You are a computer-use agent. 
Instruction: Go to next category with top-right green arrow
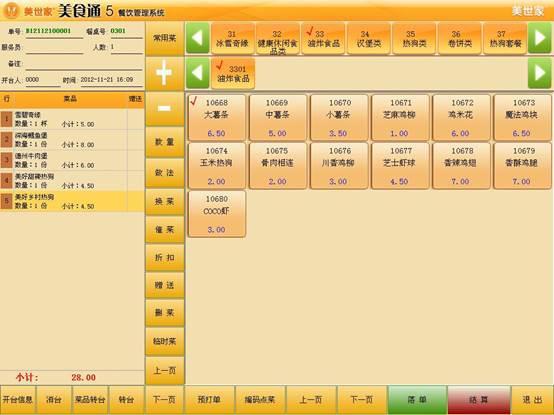tap(539, 38)
